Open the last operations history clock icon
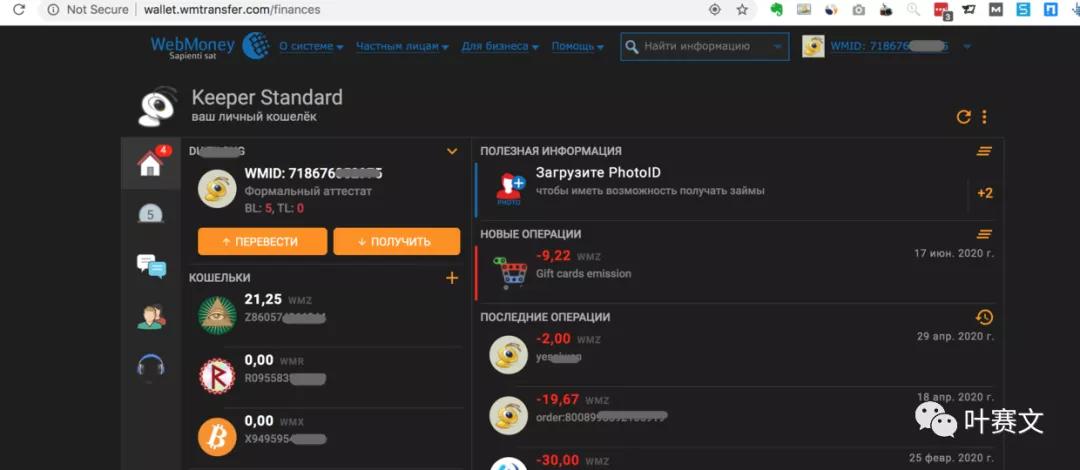 coord(985,317)
